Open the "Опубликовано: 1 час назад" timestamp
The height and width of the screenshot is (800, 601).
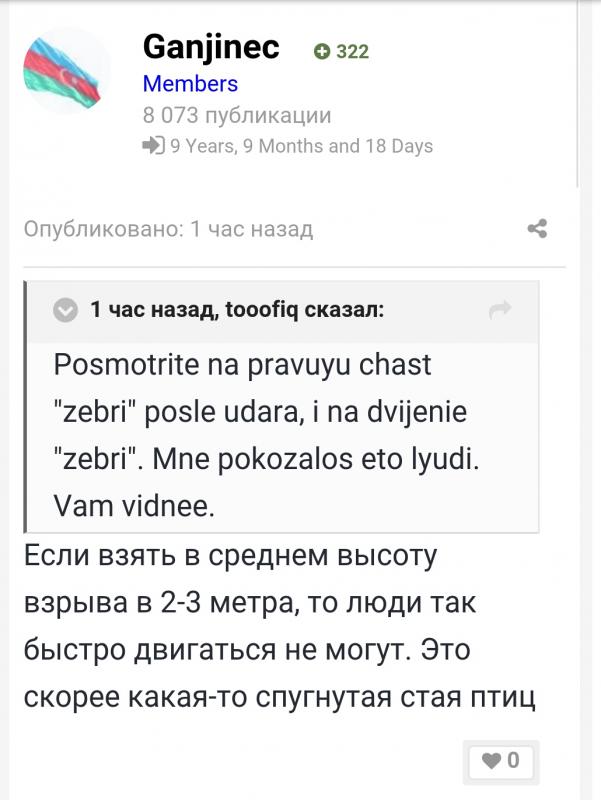tap(168, 229)
